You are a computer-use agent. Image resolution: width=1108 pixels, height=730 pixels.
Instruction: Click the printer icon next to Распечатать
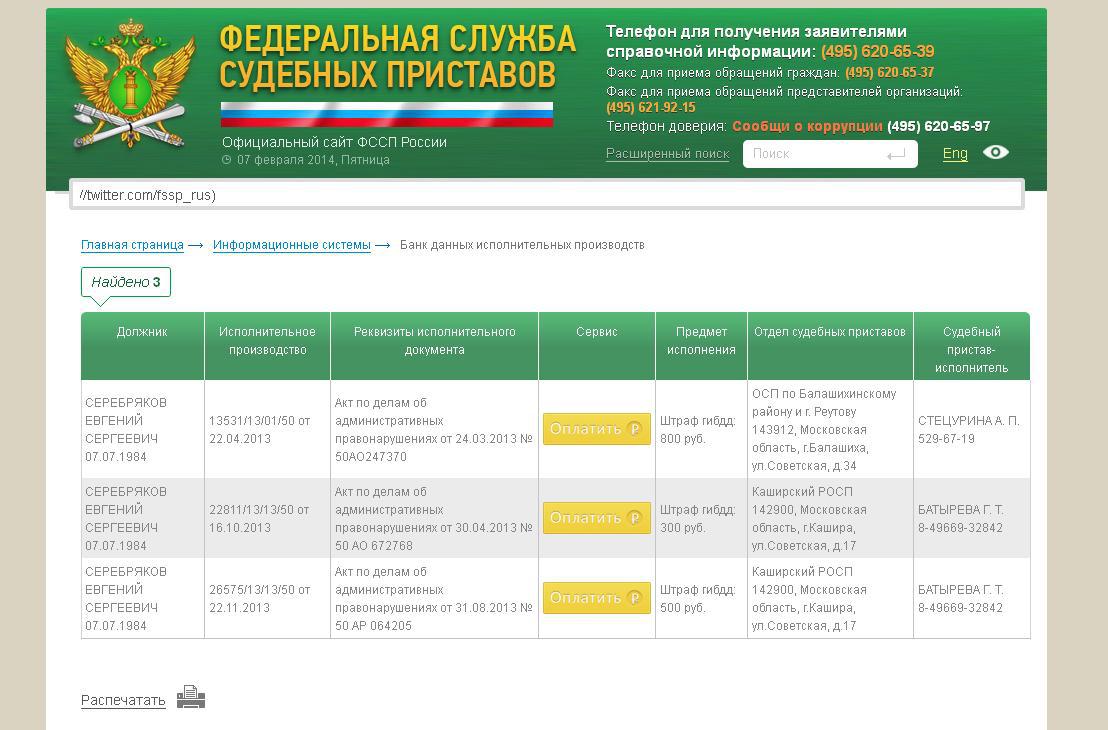[x=191, y=697]
